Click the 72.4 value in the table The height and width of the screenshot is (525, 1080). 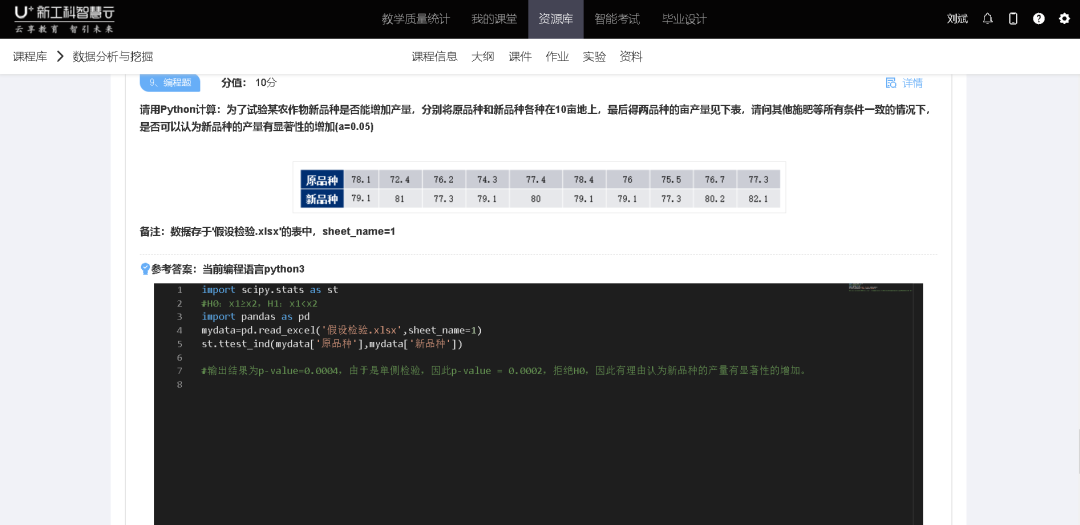click(x=399, y=180)
